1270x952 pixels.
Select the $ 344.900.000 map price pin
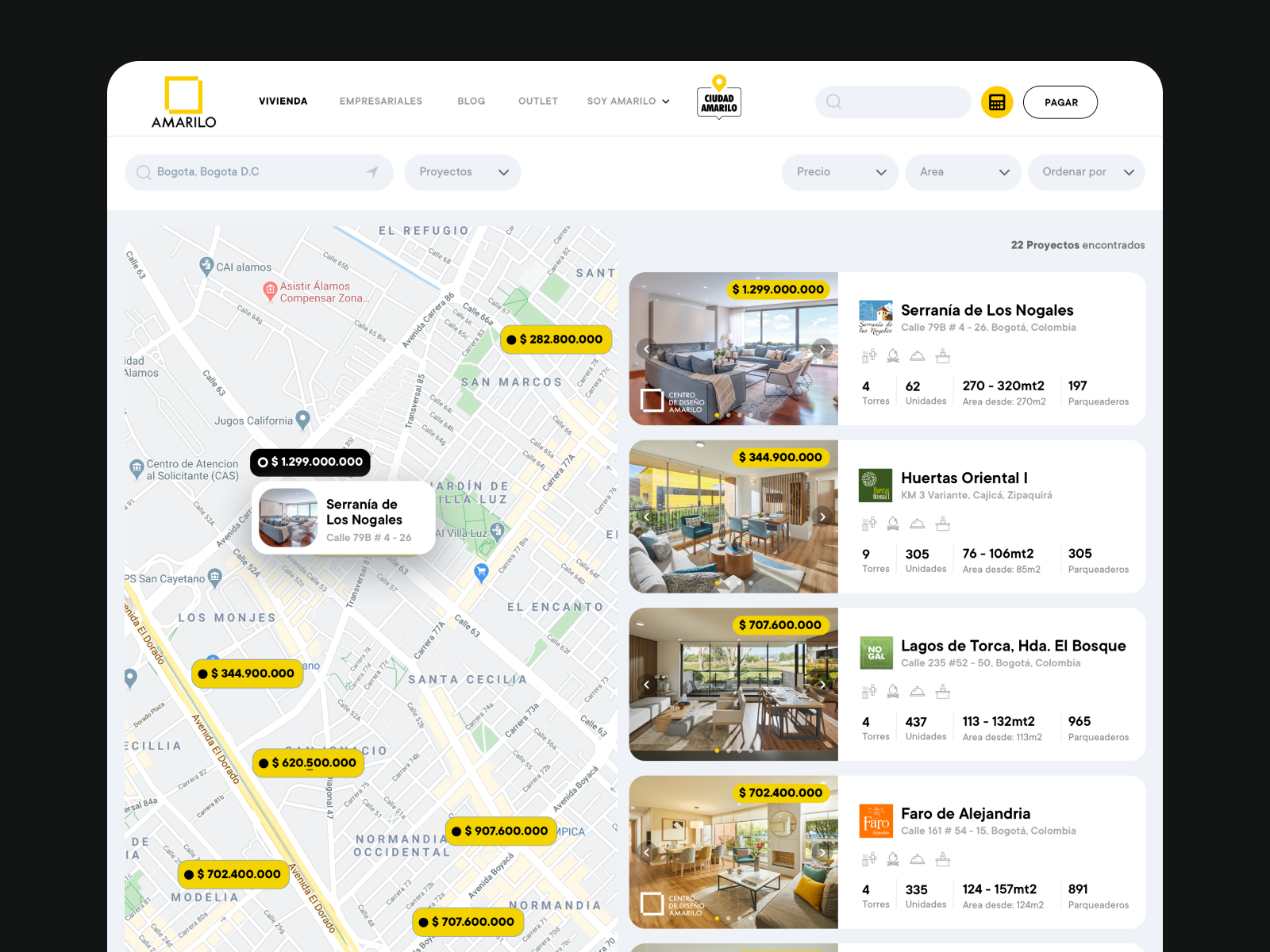tap(248, 674)
